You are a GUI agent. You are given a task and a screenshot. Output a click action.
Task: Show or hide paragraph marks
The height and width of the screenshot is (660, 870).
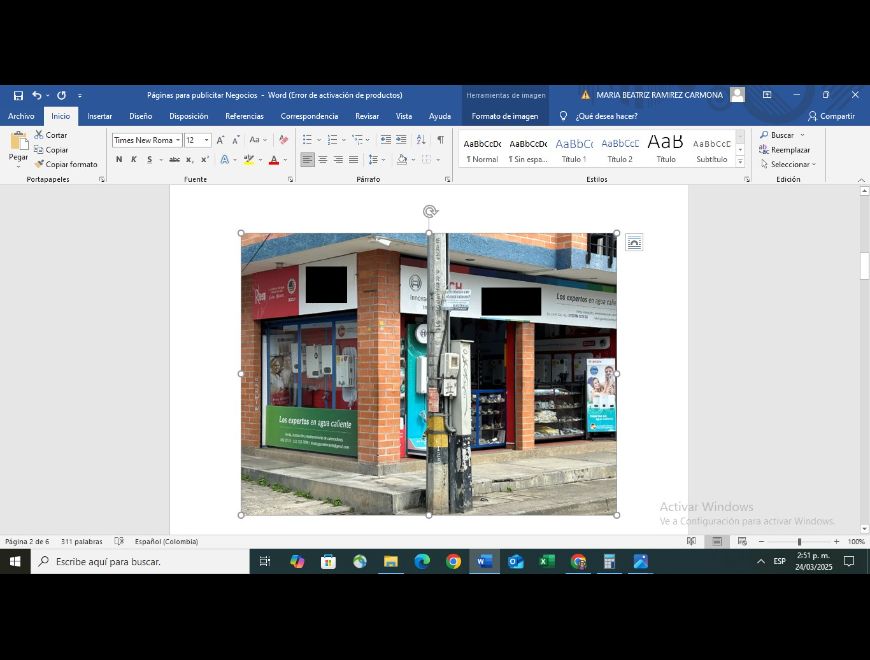(441, 140)
